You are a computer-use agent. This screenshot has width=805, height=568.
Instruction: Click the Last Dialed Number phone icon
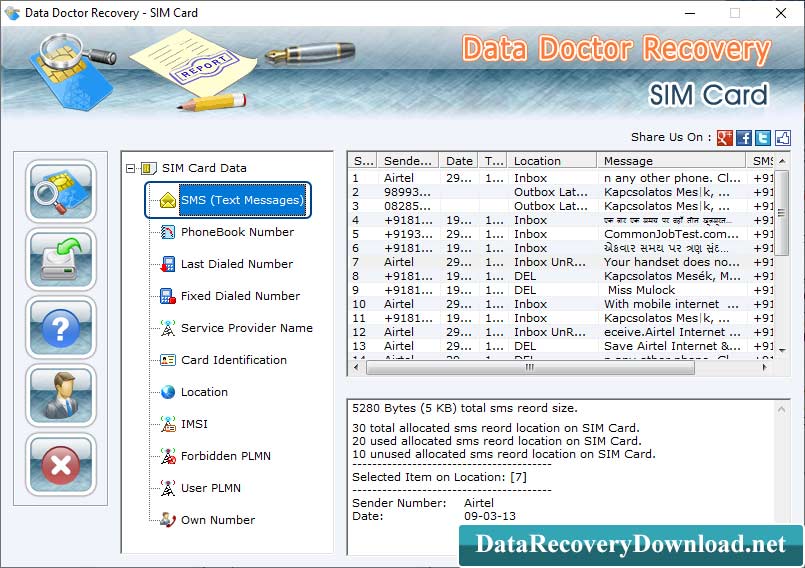tap(168, 264)
